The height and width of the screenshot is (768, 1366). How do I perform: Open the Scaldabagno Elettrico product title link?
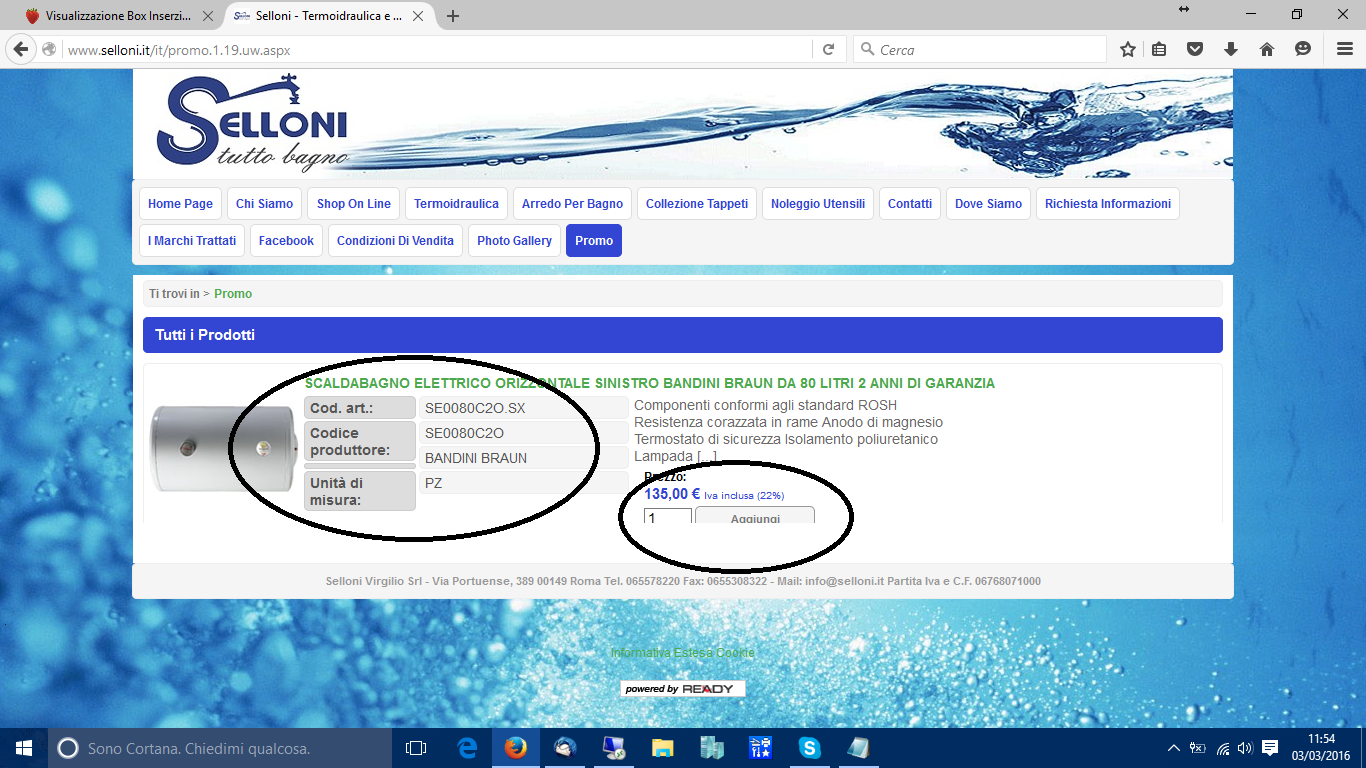pyautogui.click(x=650, y=383)
